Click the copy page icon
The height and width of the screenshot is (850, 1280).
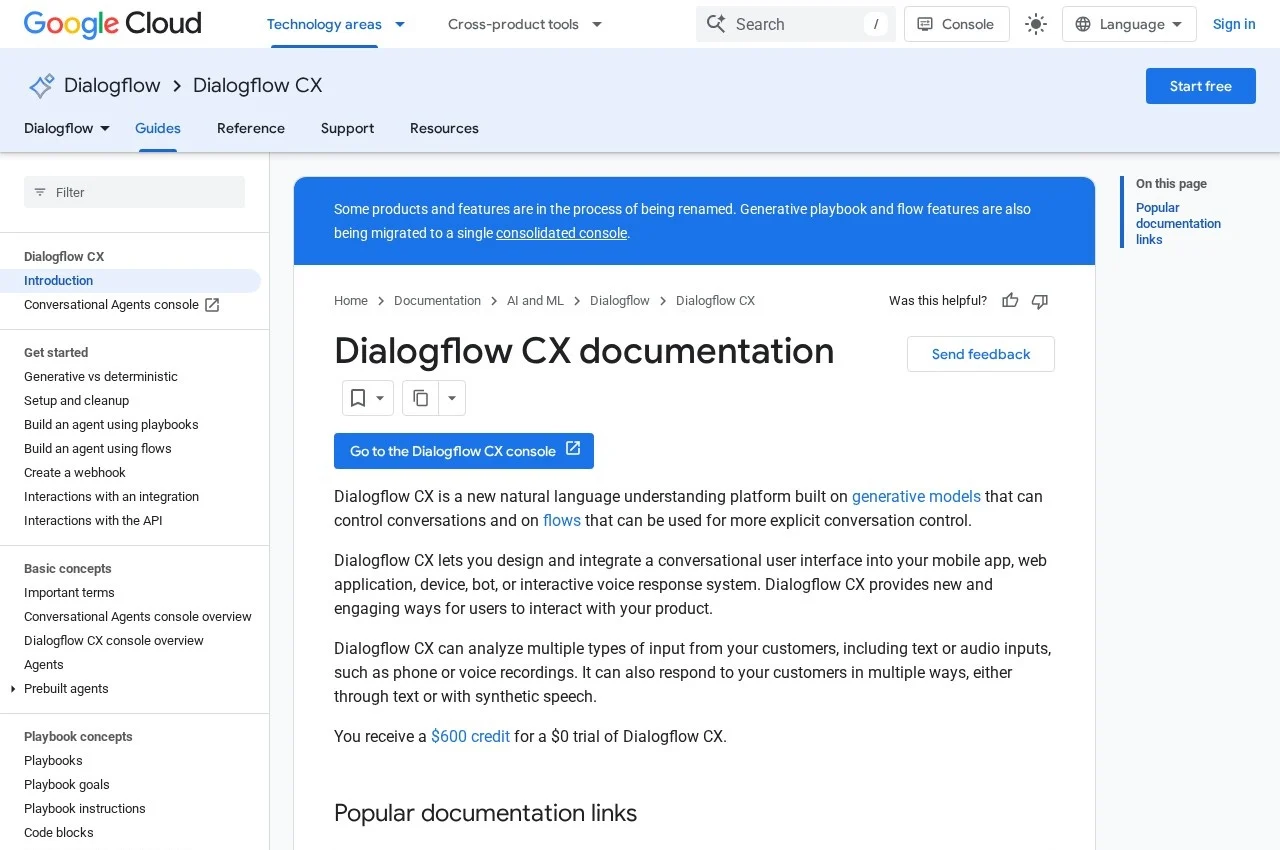(421, 398)
